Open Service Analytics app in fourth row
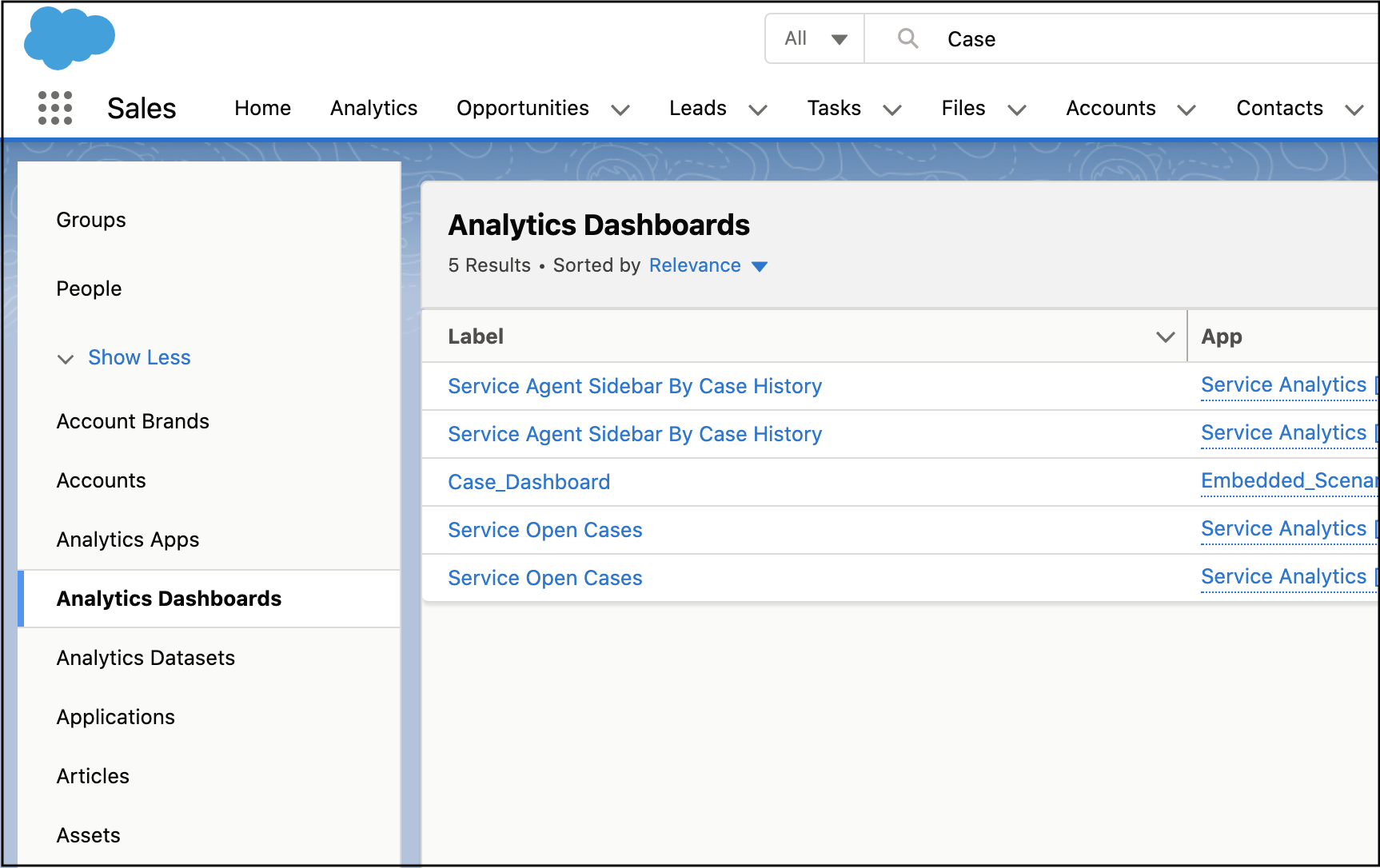 1289,528
